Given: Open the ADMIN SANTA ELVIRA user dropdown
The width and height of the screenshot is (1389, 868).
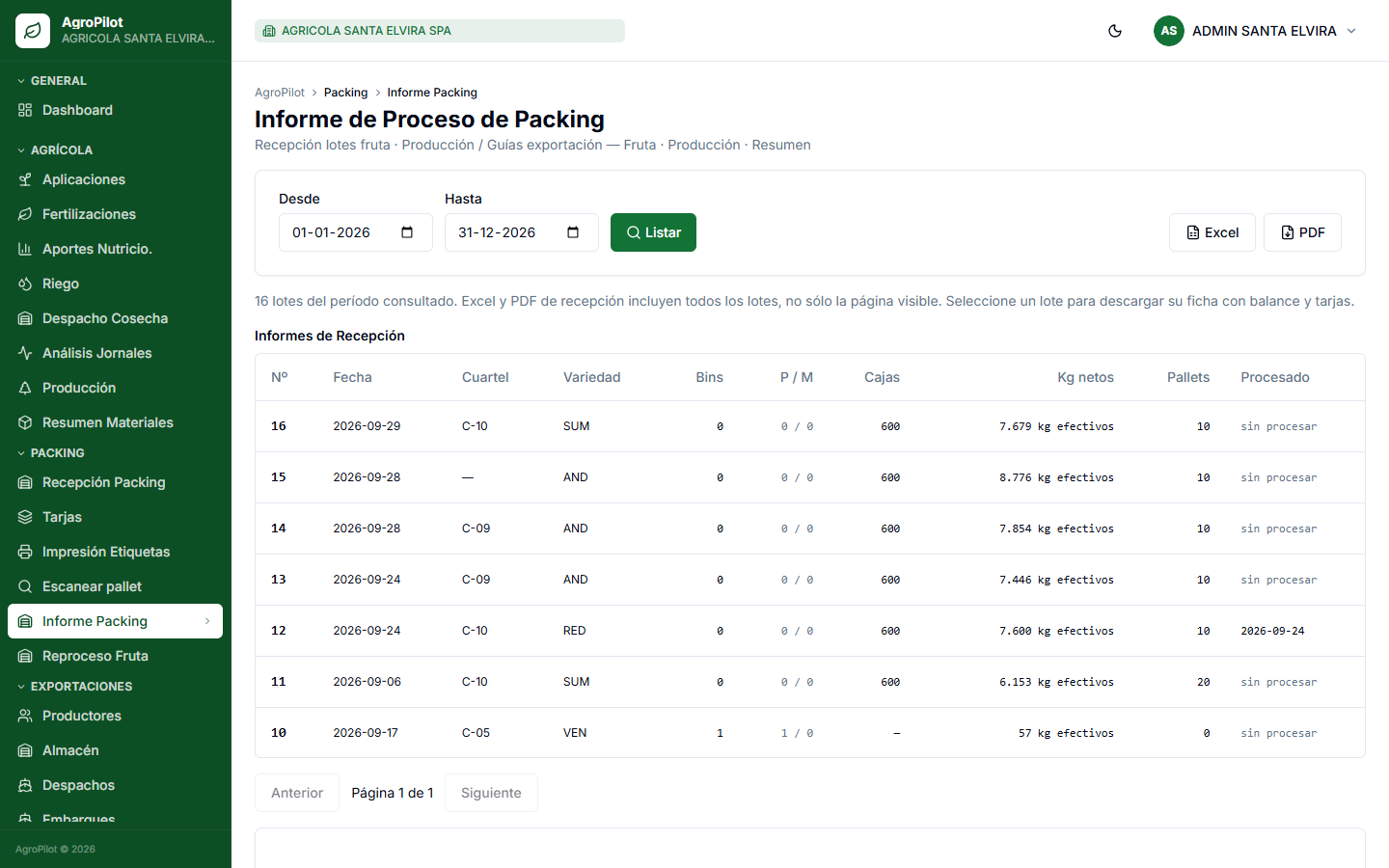Looking at the screenshot, I should point(1256,31).
